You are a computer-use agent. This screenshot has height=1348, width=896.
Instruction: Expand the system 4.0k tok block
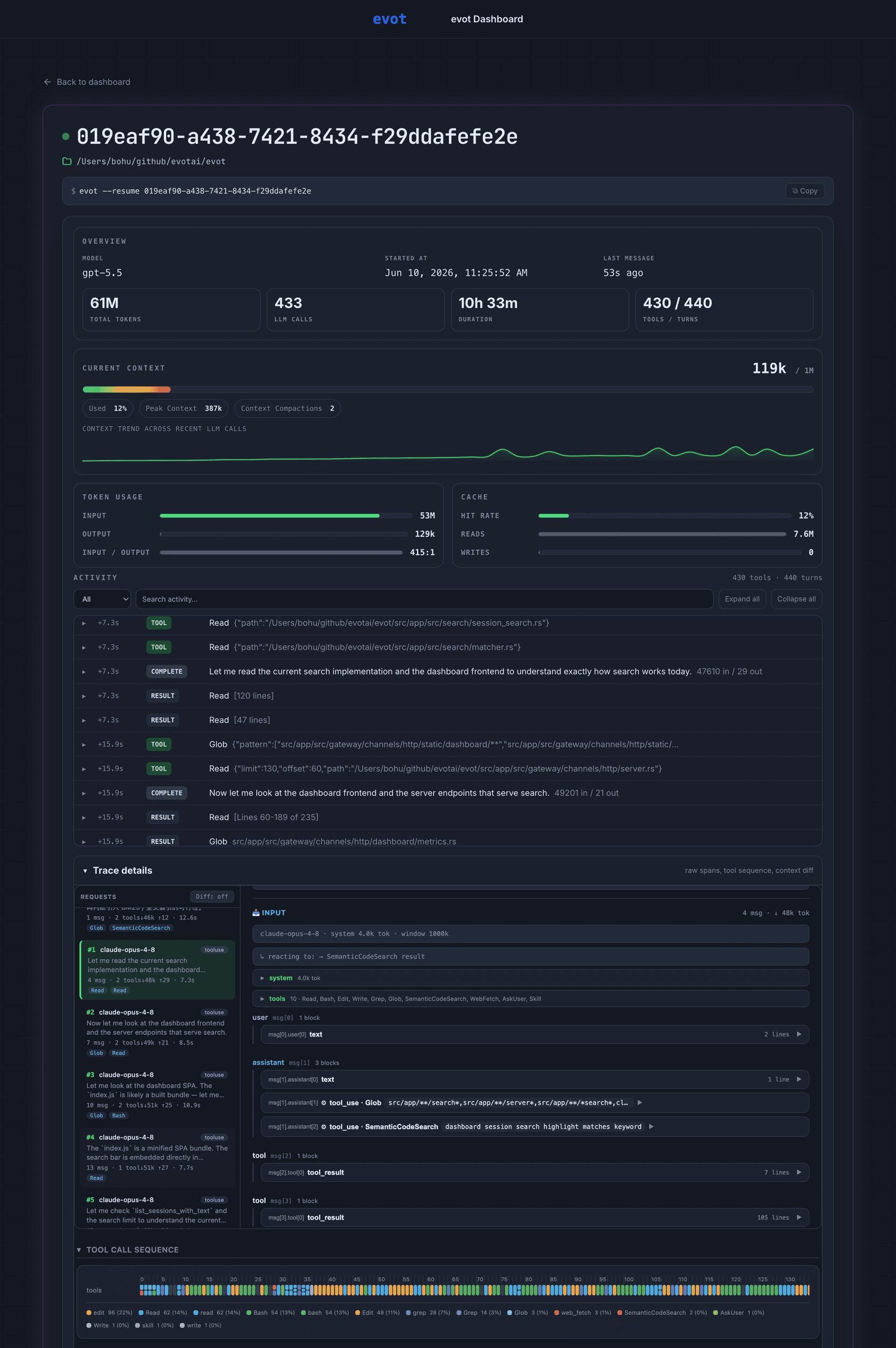tap(530, 978)
